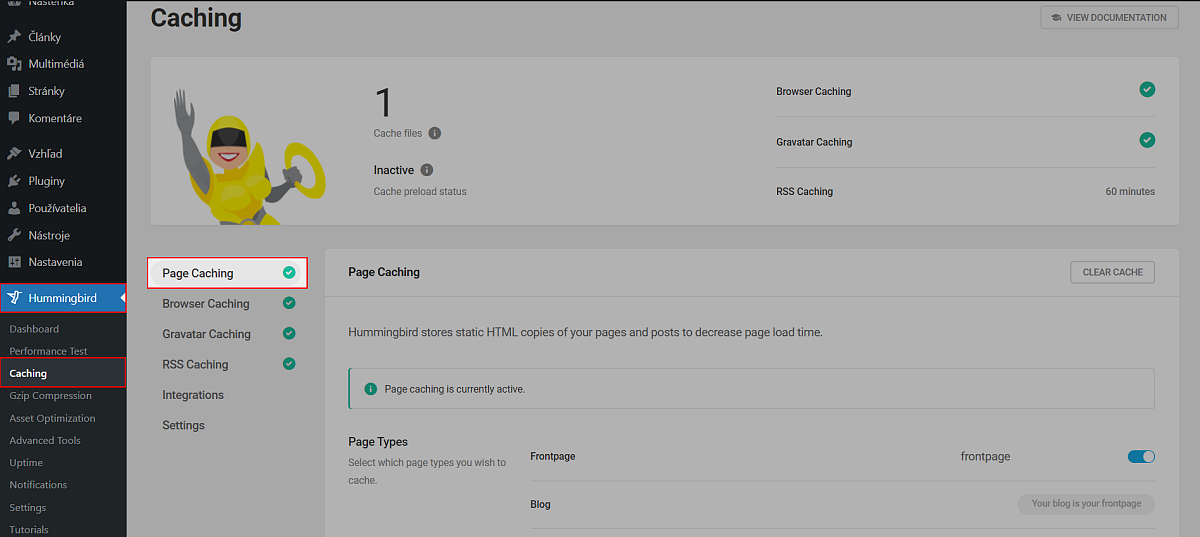The image size is (1200, 537).
Task: Click the info icon beside Inactive status
Action: tap(427, 170)
